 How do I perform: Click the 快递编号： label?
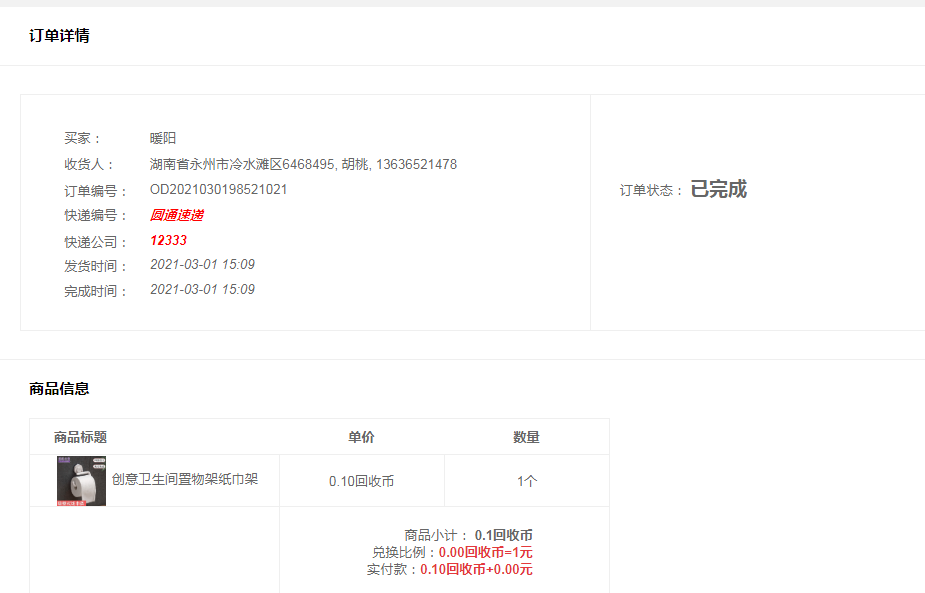[96, 215]
